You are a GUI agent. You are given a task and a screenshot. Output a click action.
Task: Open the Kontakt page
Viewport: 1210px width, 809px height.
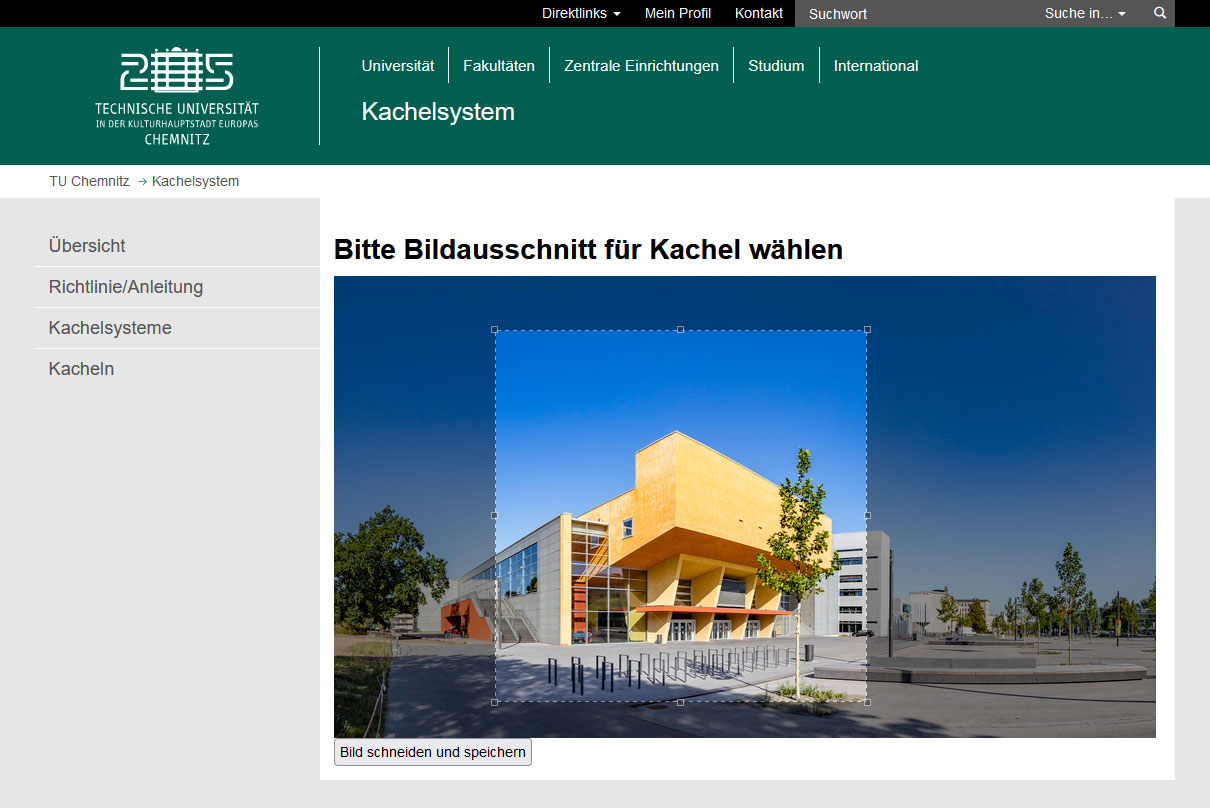tap(759, 13)
